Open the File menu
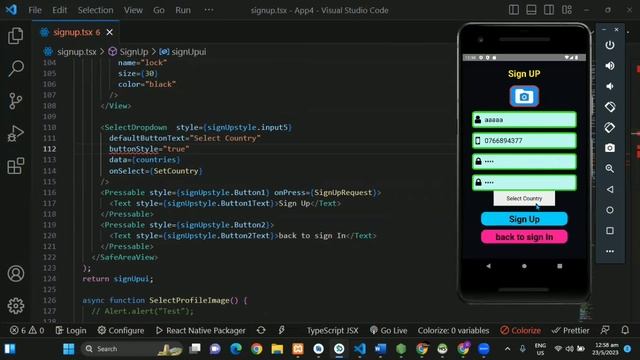640x360 pixels. (35, 10)
